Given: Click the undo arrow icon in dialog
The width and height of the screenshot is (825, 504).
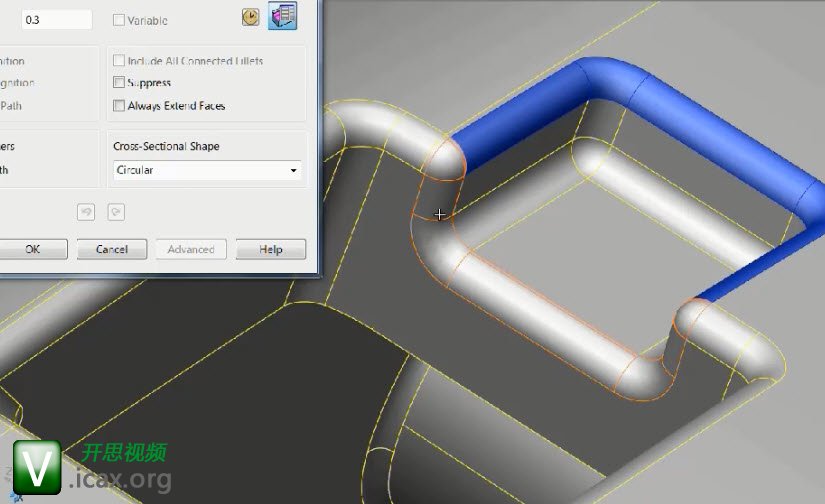Looking at the screenshot, I should pyautogui.click(x=86, y=212).
